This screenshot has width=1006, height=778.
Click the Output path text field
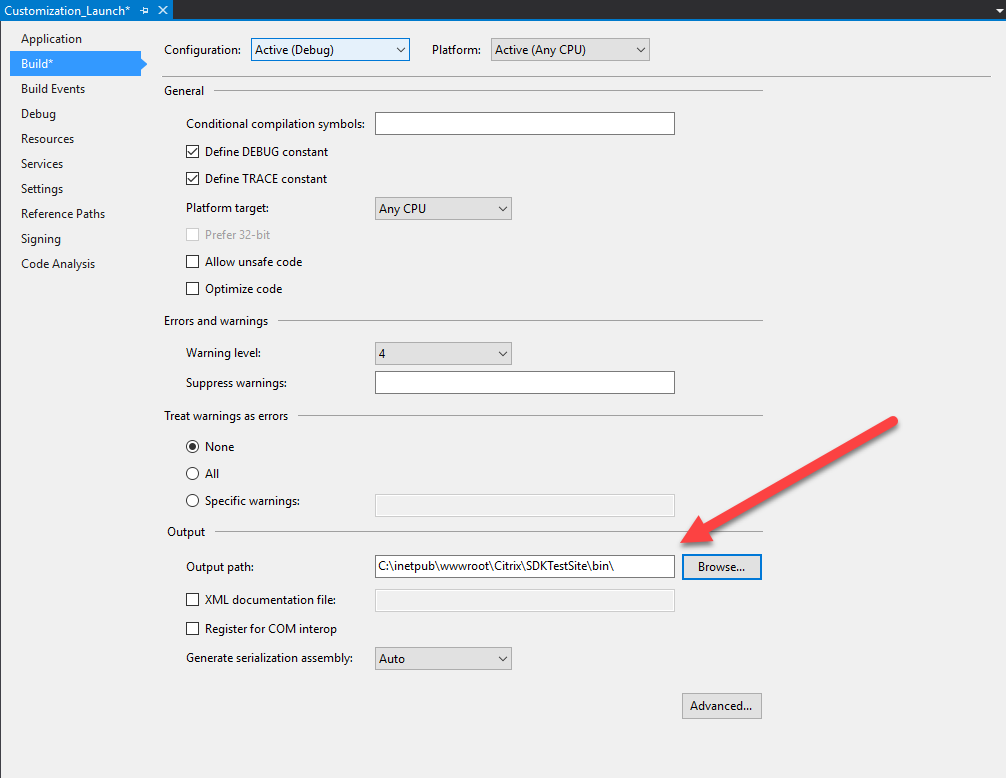click(x=524, y=567)
